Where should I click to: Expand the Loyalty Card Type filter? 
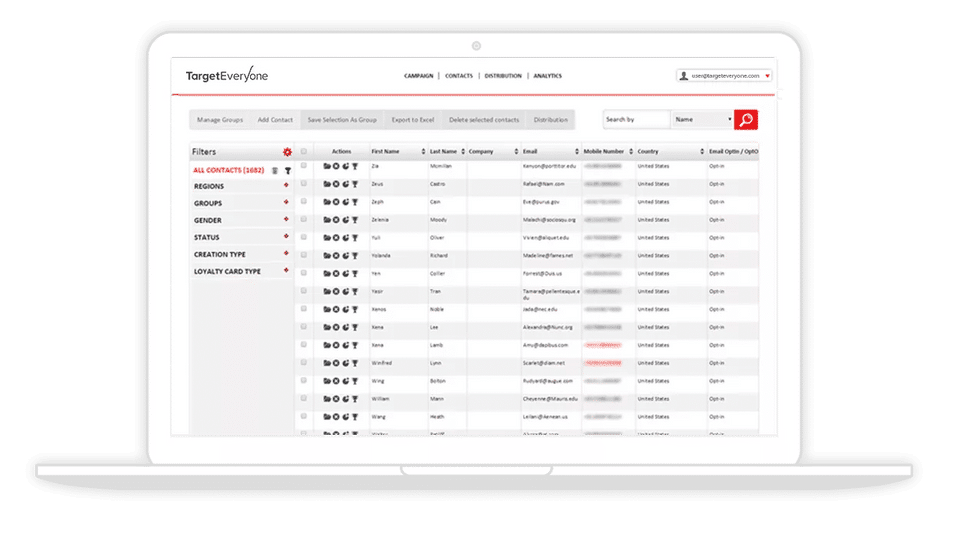[286, 270]
